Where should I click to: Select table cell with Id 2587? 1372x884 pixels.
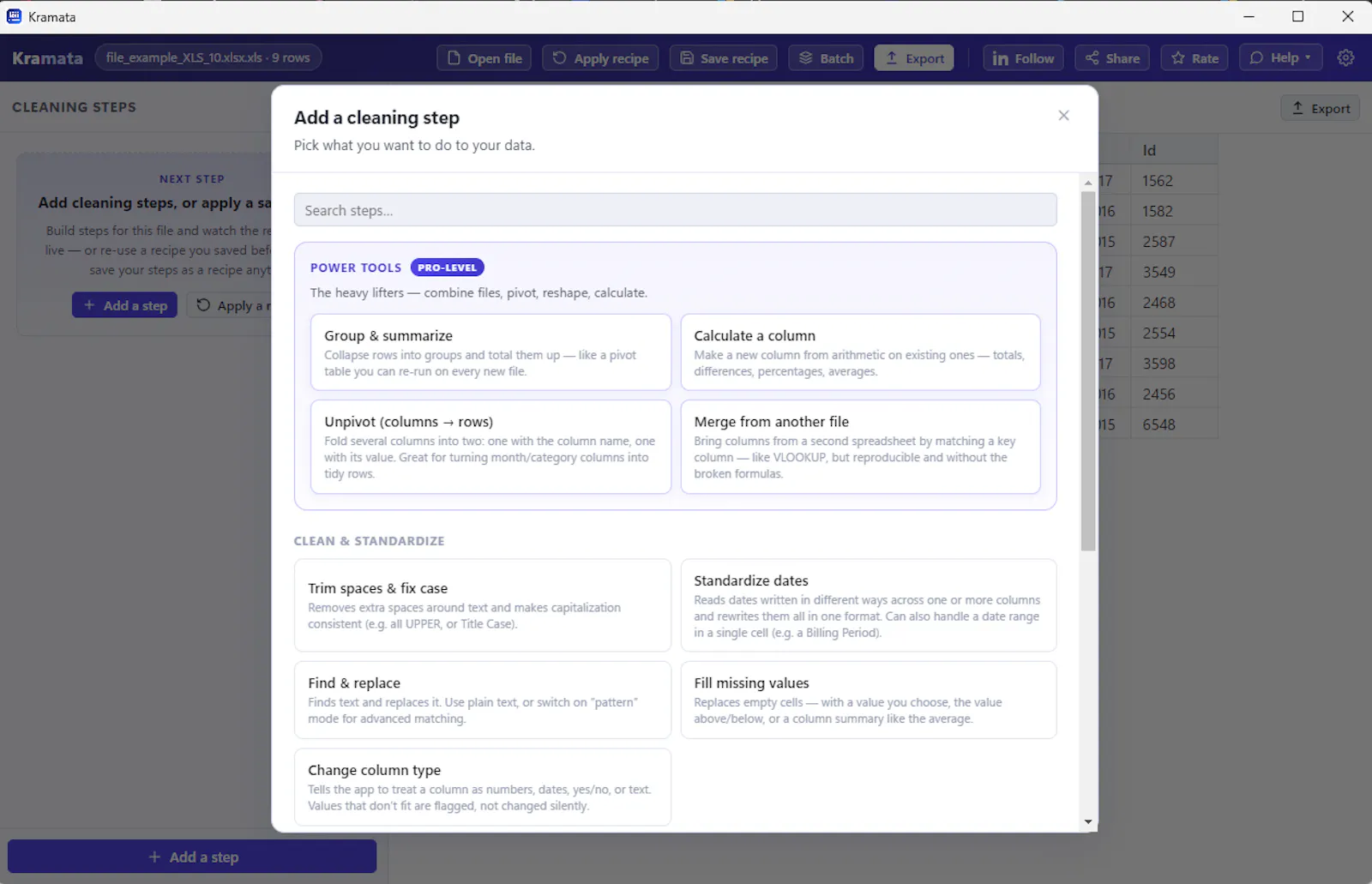click(1174, 242)
